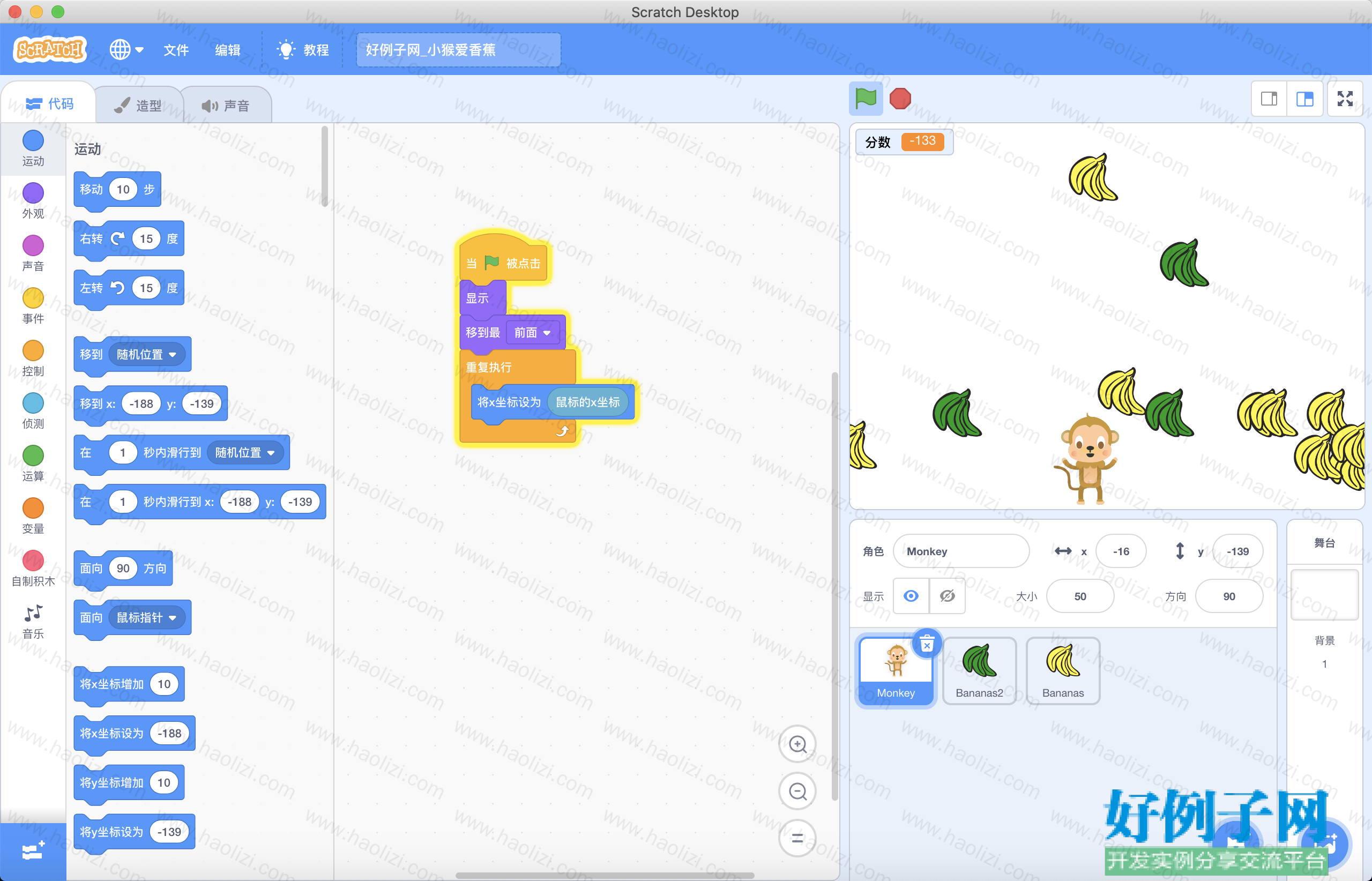Click the 方向 direction field

pos(1229,596)
